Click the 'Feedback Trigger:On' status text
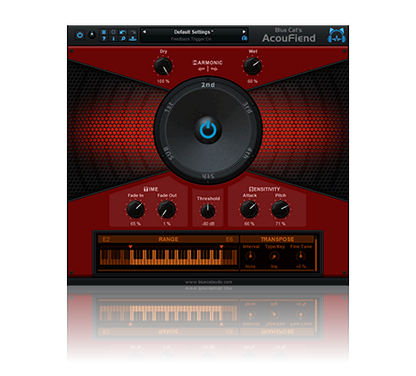Viewport: 416px width, 376px height. [x=191, y=39]
